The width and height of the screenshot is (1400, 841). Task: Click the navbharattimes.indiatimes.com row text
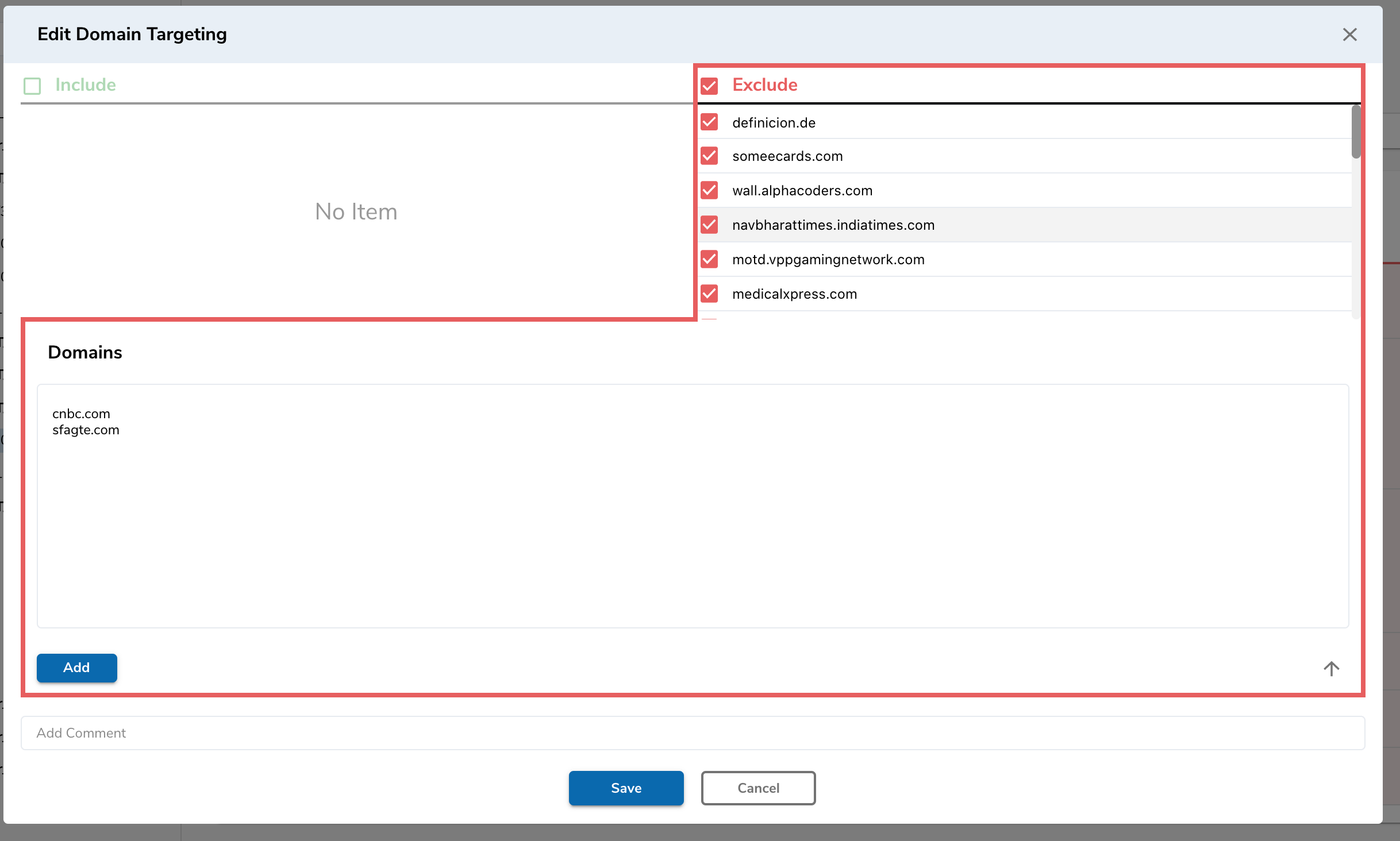833,225
